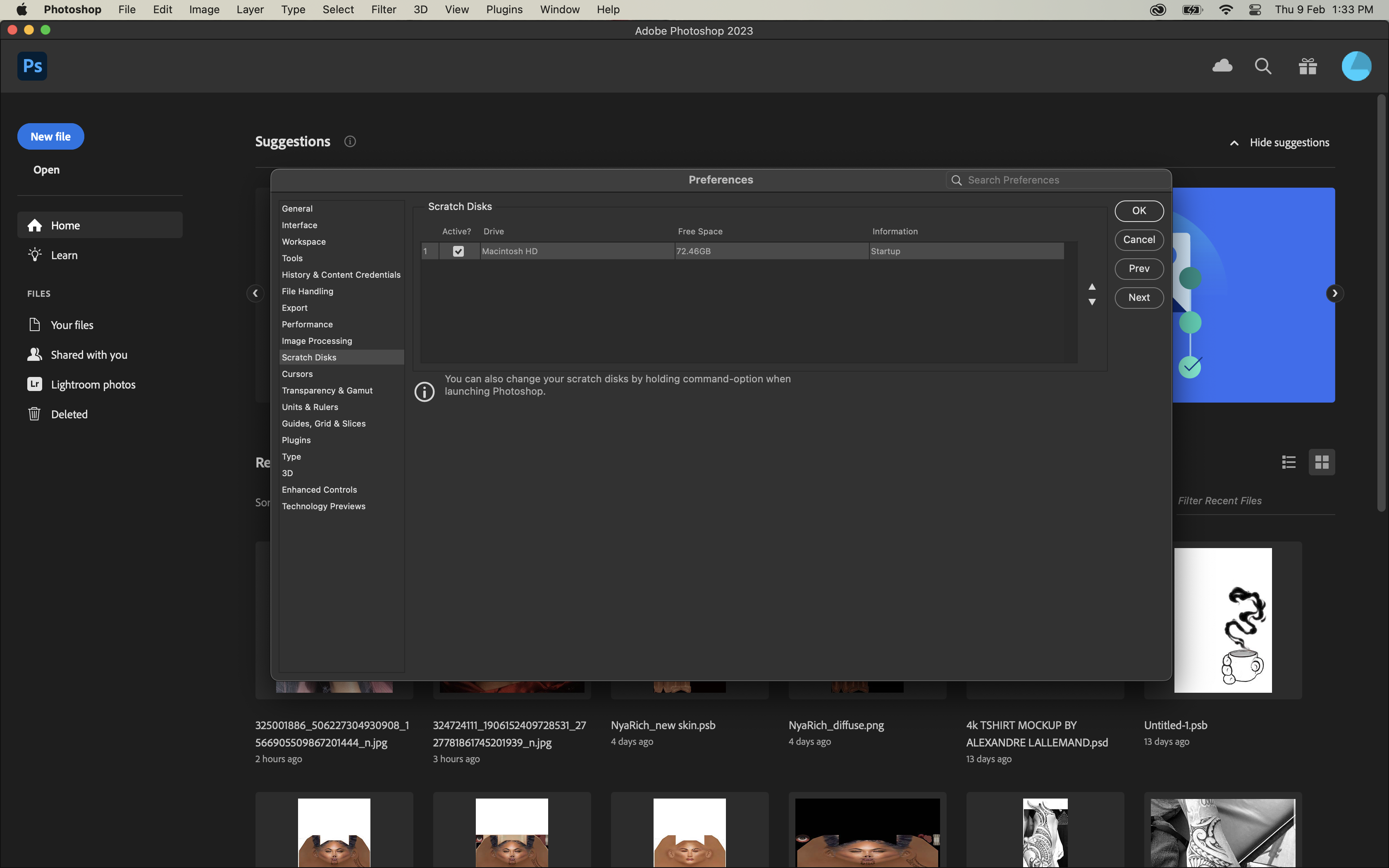The image size is (1389, 868).
Task: Open the Apple menu
Action: coord(21,9)
